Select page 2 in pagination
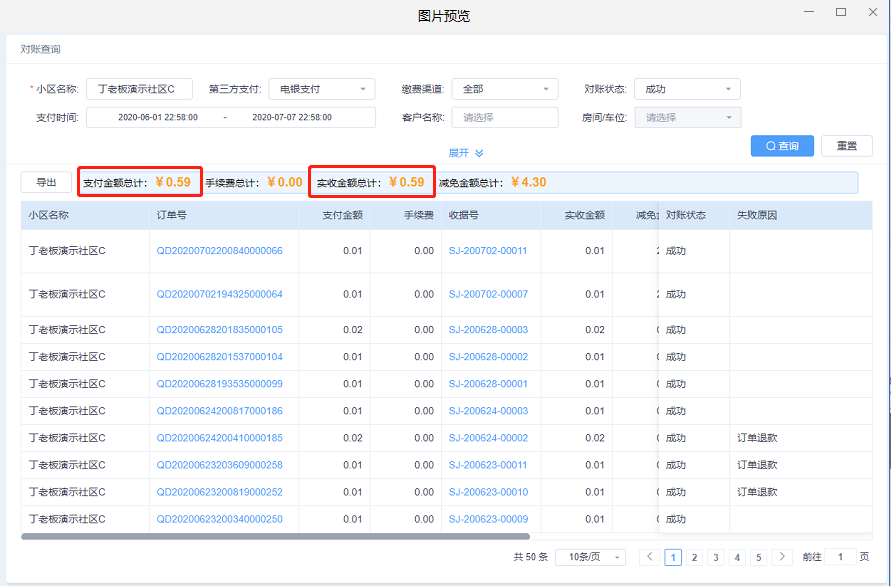 pyautogui.click(x=694, y=557)
